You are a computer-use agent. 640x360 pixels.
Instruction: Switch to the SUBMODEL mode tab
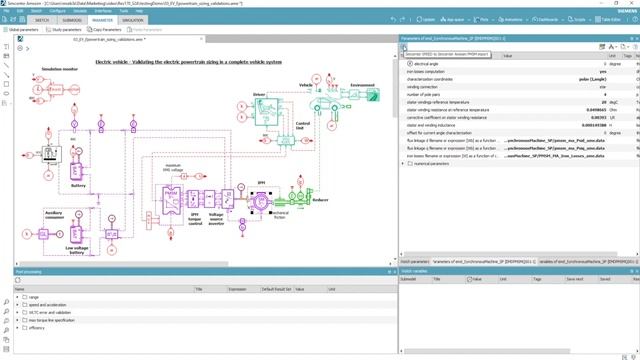72,20
